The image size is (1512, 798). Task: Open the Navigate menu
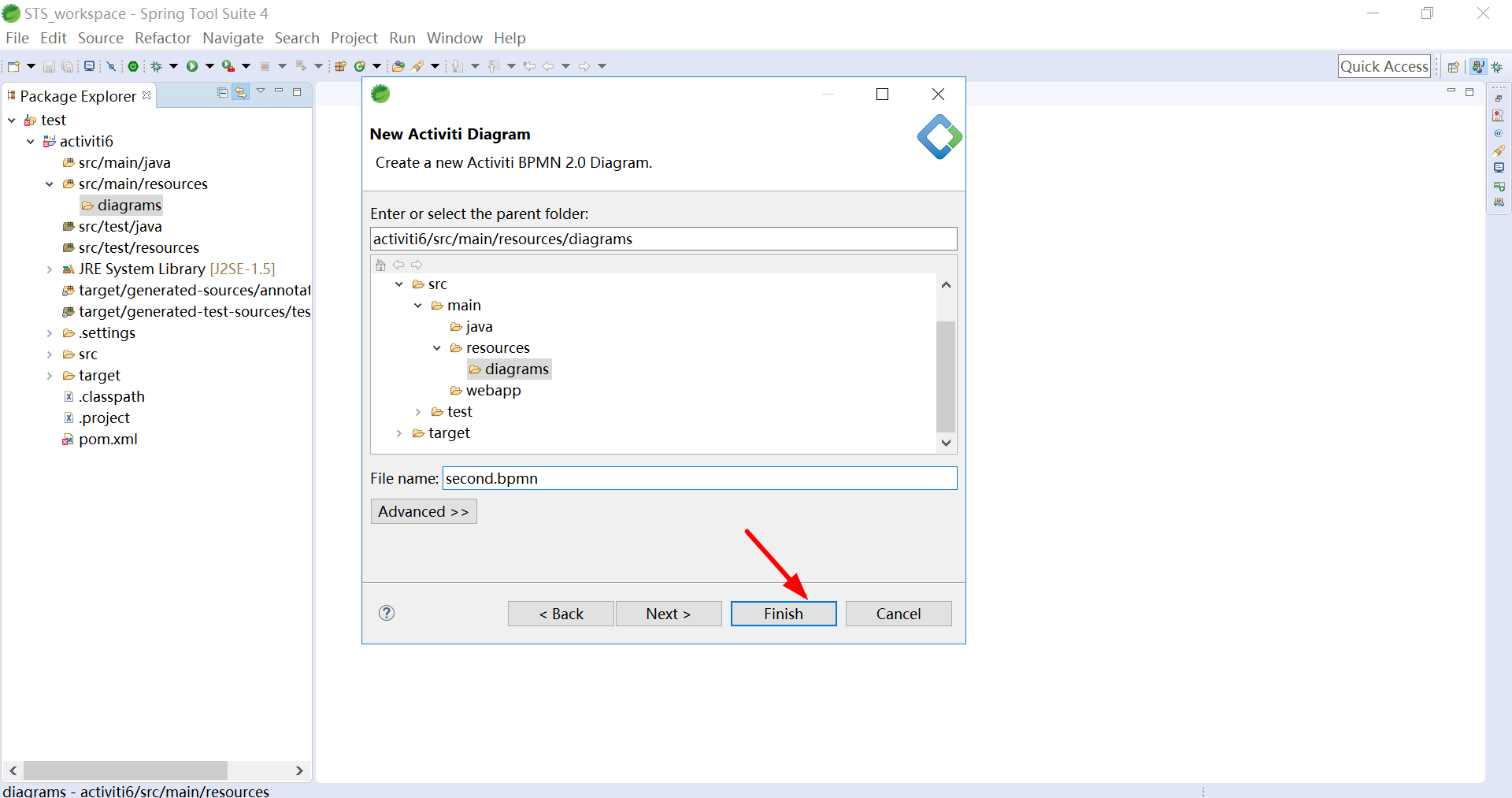[233, 38]
